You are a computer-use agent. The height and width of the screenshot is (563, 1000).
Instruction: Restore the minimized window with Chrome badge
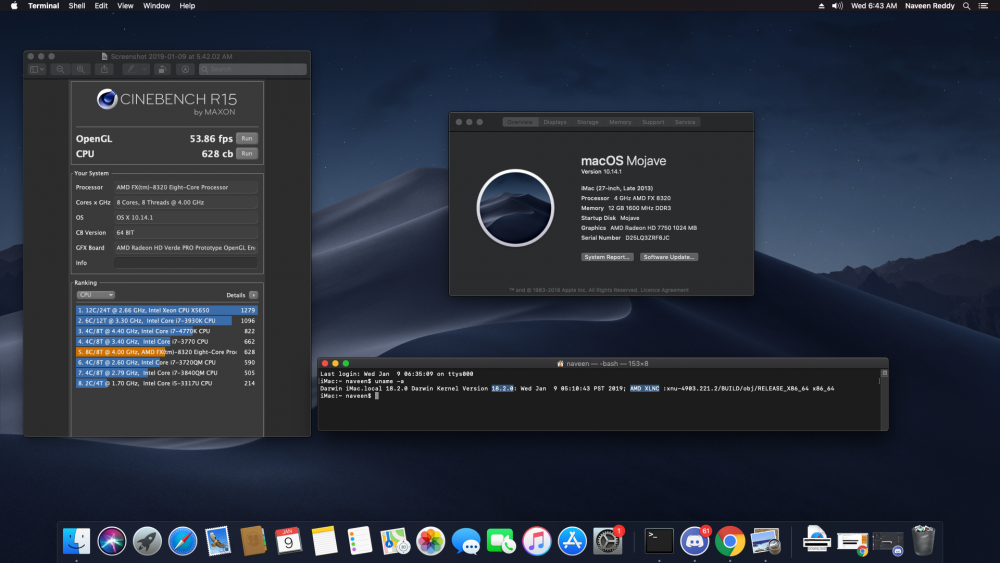[852, 541]
